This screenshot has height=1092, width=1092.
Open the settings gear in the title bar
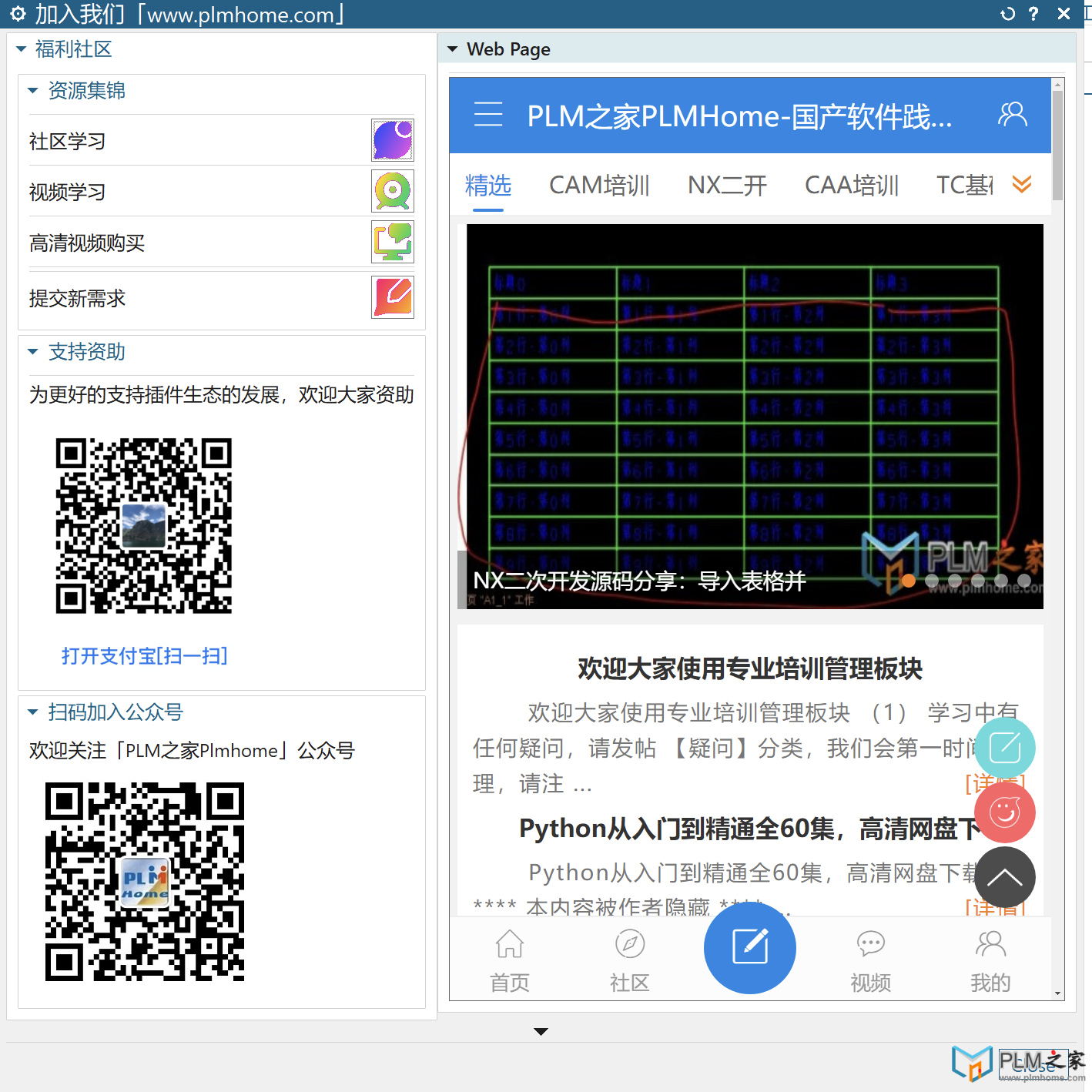(17, 13)
